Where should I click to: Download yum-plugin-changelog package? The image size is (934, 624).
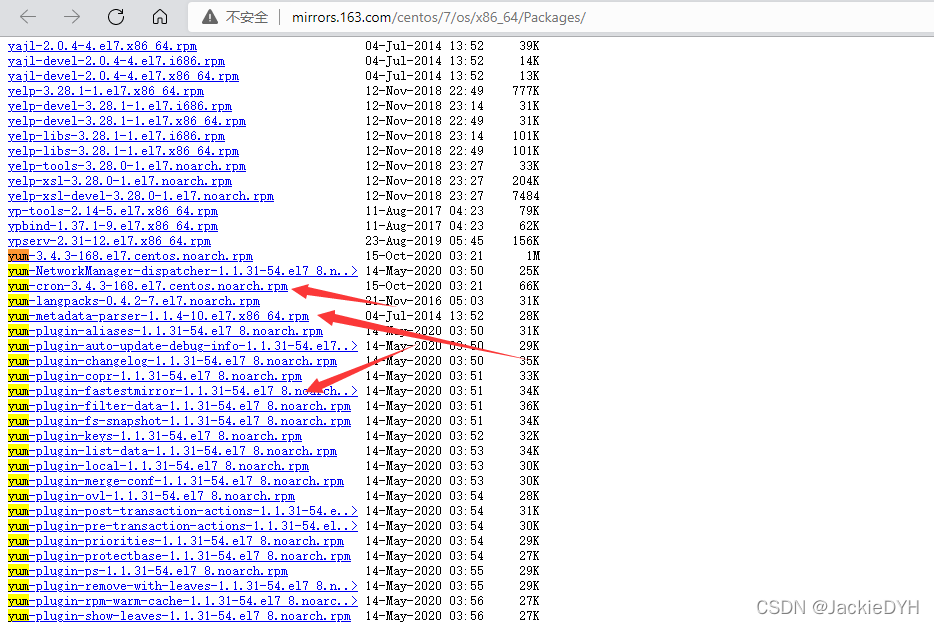click(x=172, y=361)
